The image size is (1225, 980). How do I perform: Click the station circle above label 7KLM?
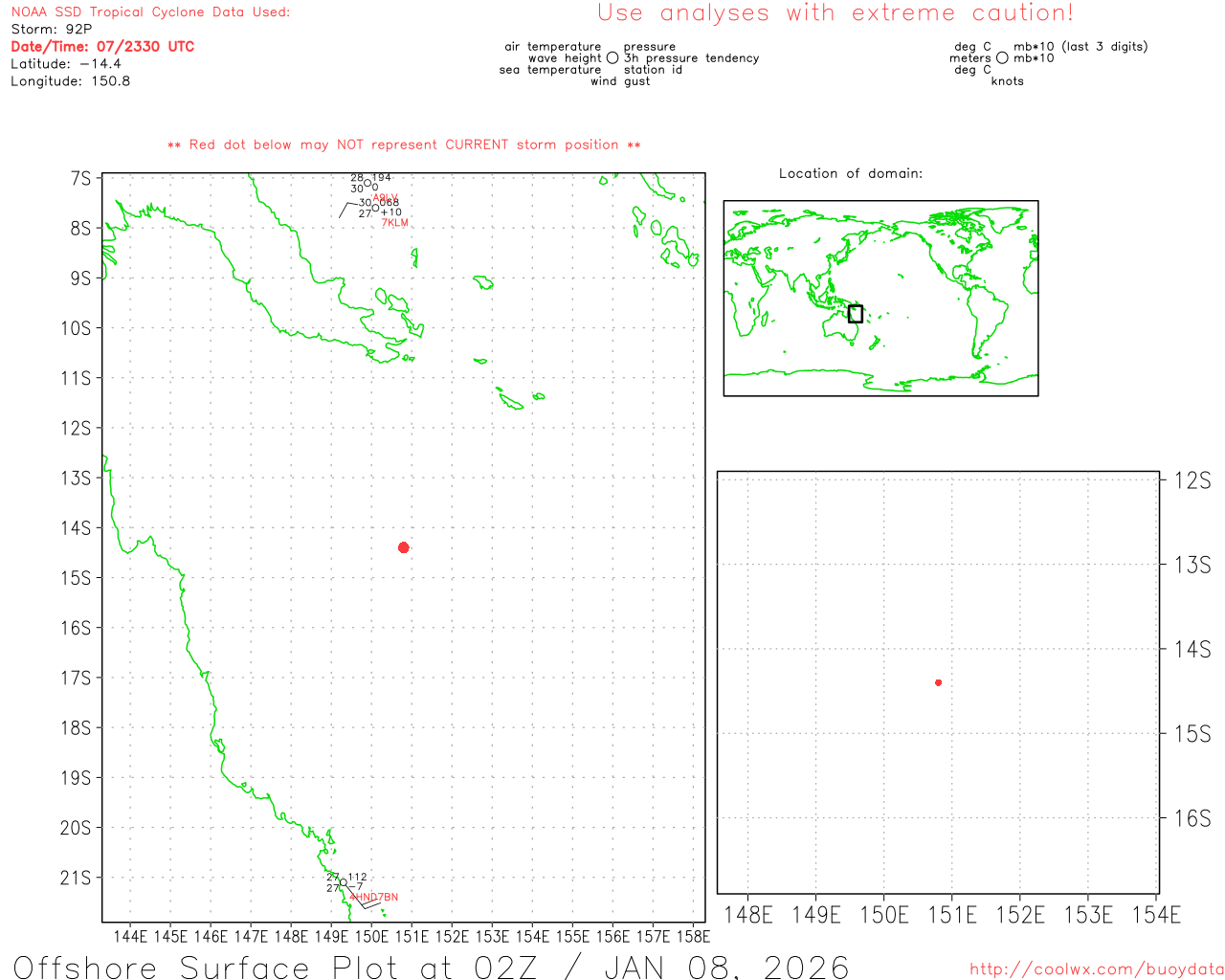click(376, 209)
